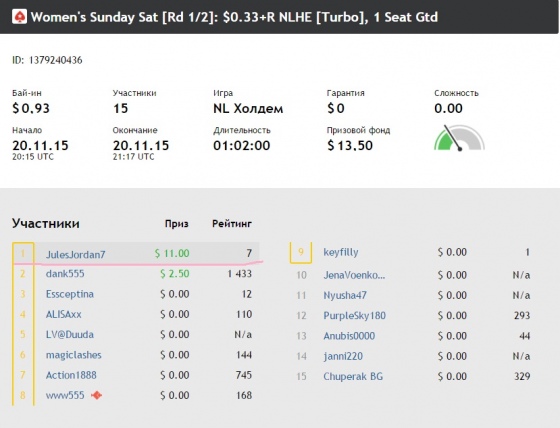Select ALISAxx in participants list
Viewport: 560px width, 428px height.
(64, 314)
